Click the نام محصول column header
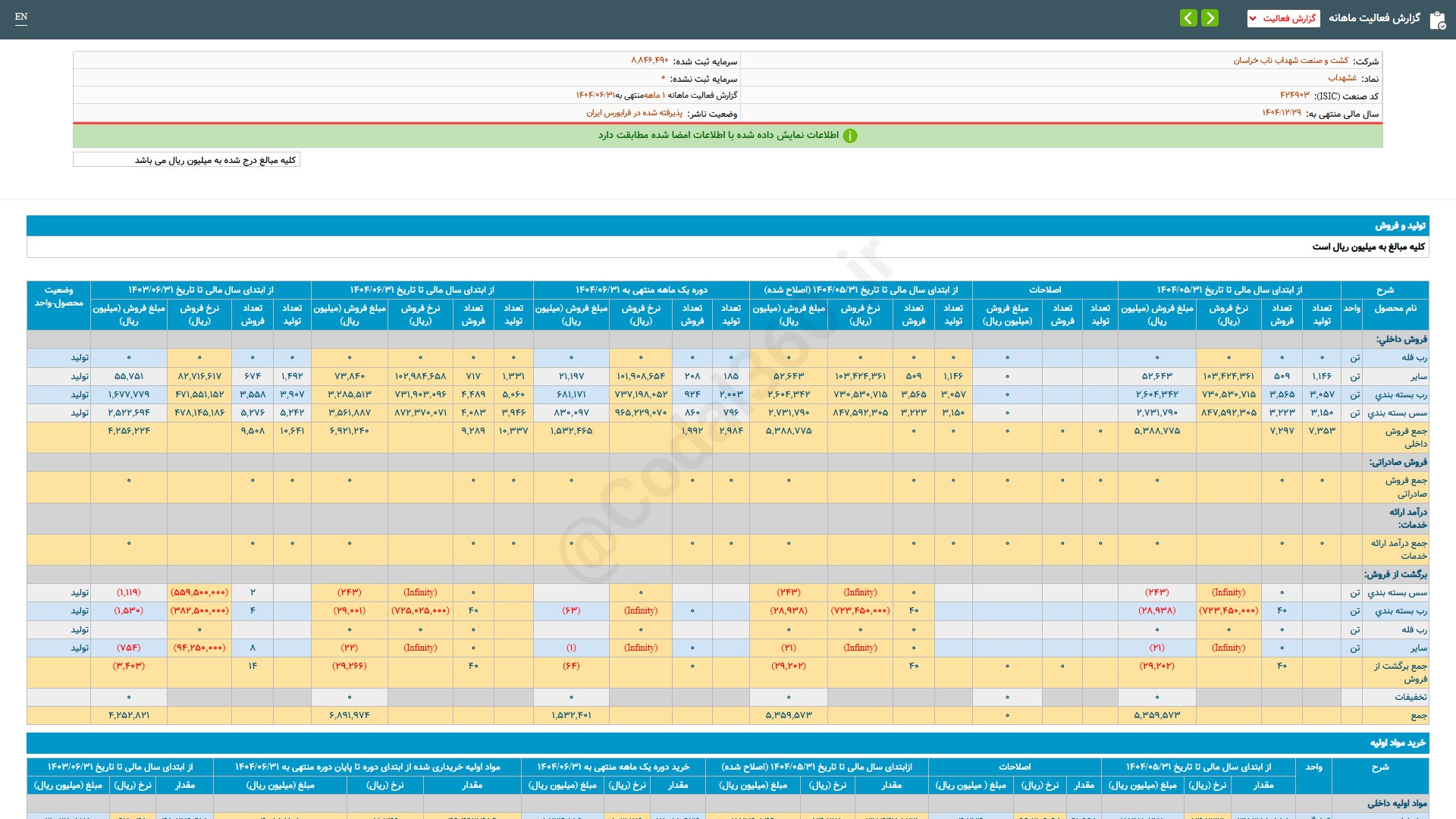The width and height of the screenshot is (1456, 819). (1395, 309)
